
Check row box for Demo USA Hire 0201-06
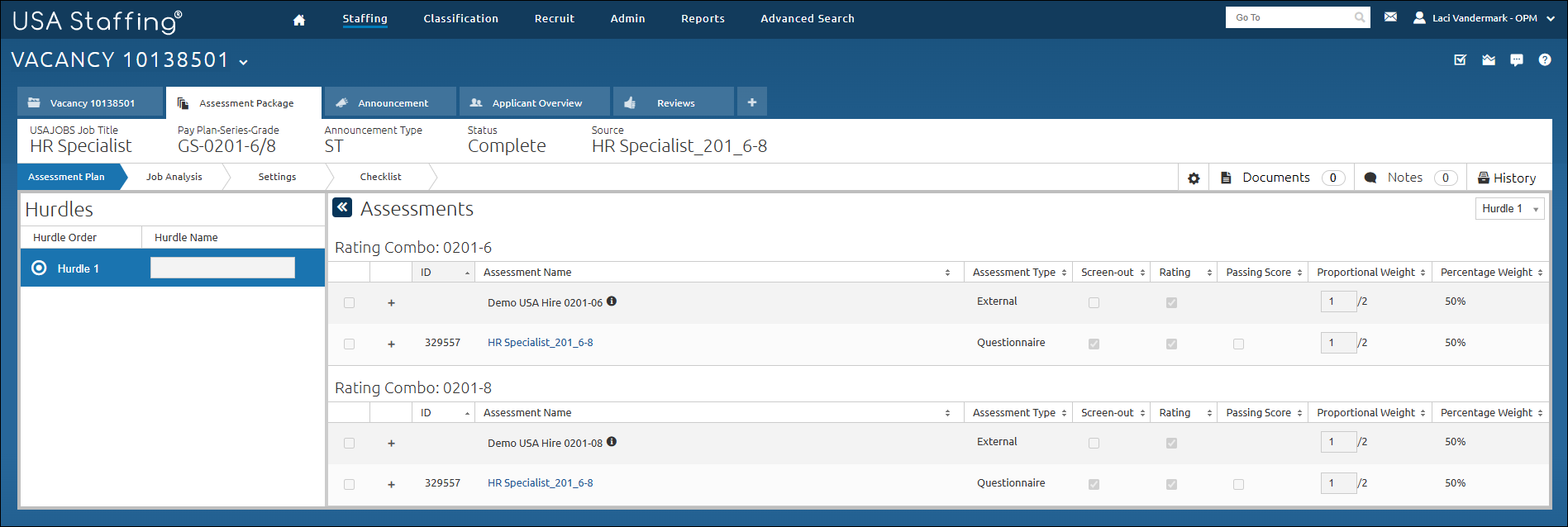click(349, 303)
